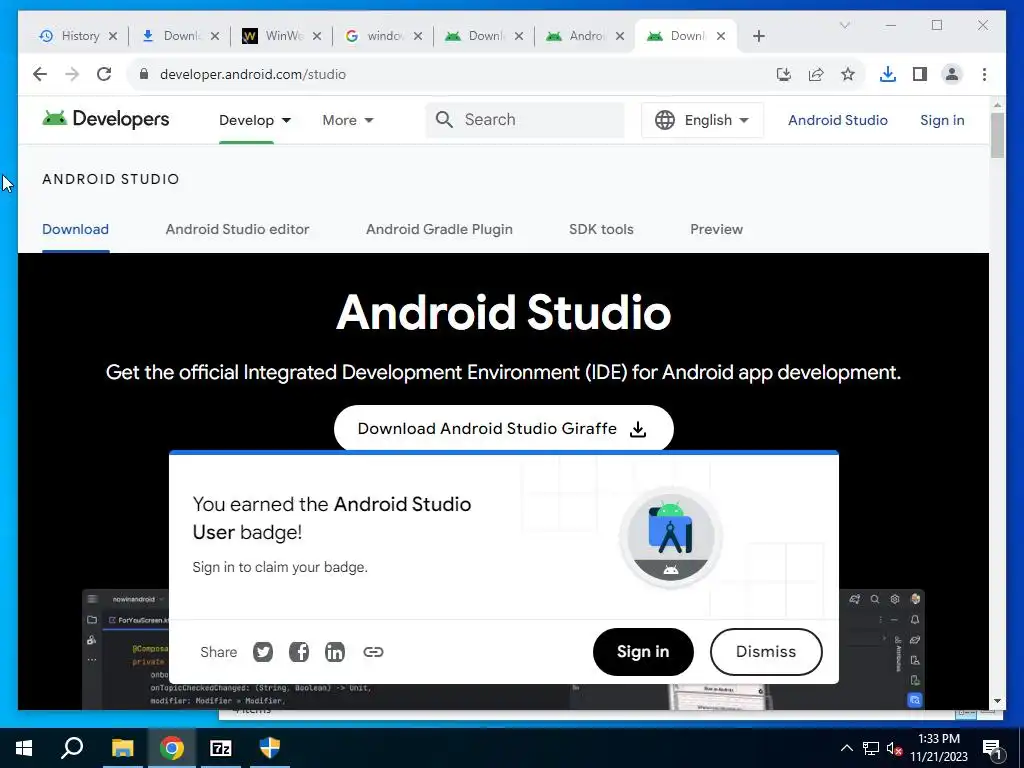Open the Chrome profile avatar
This screenshot has height=768, width=1024.
(x=952, y=74)
